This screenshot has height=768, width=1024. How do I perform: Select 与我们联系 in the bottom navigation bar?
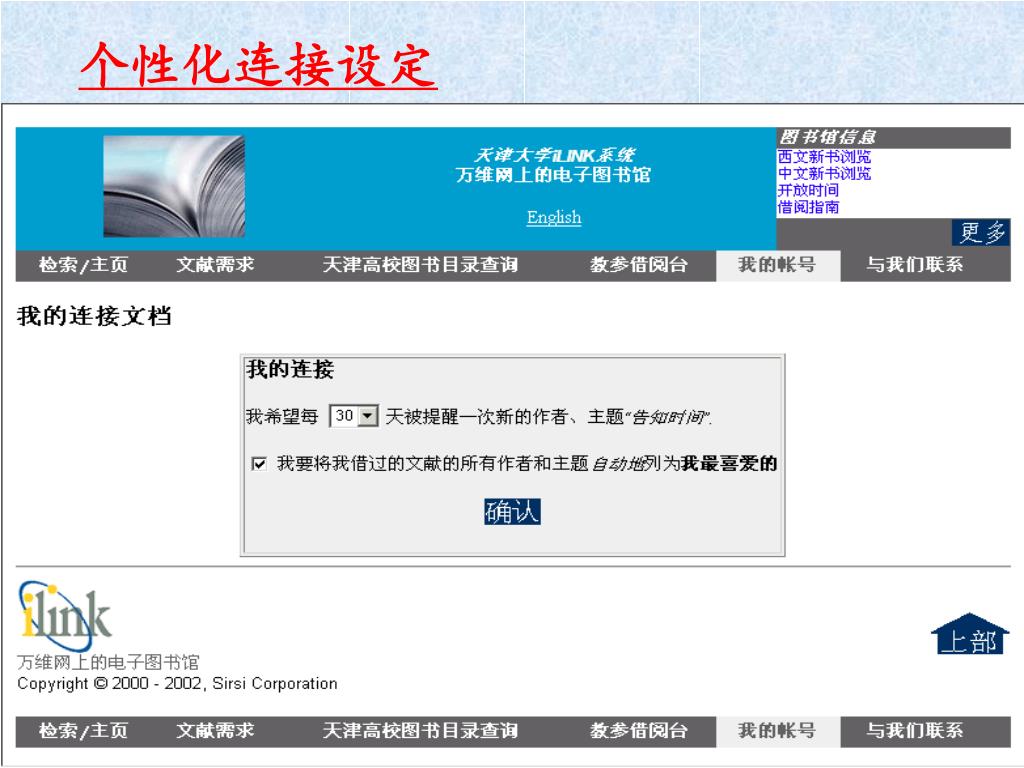coord(914,731)
